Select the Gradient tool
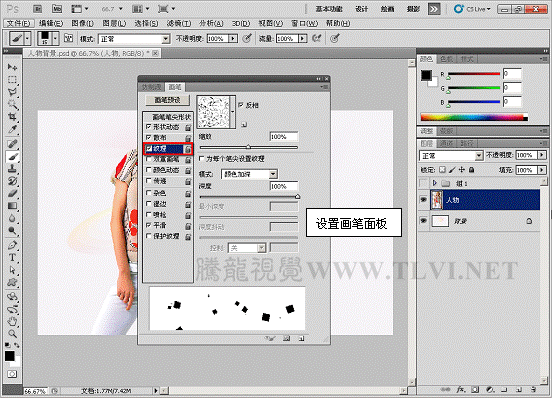 click(x=12, y=206)
